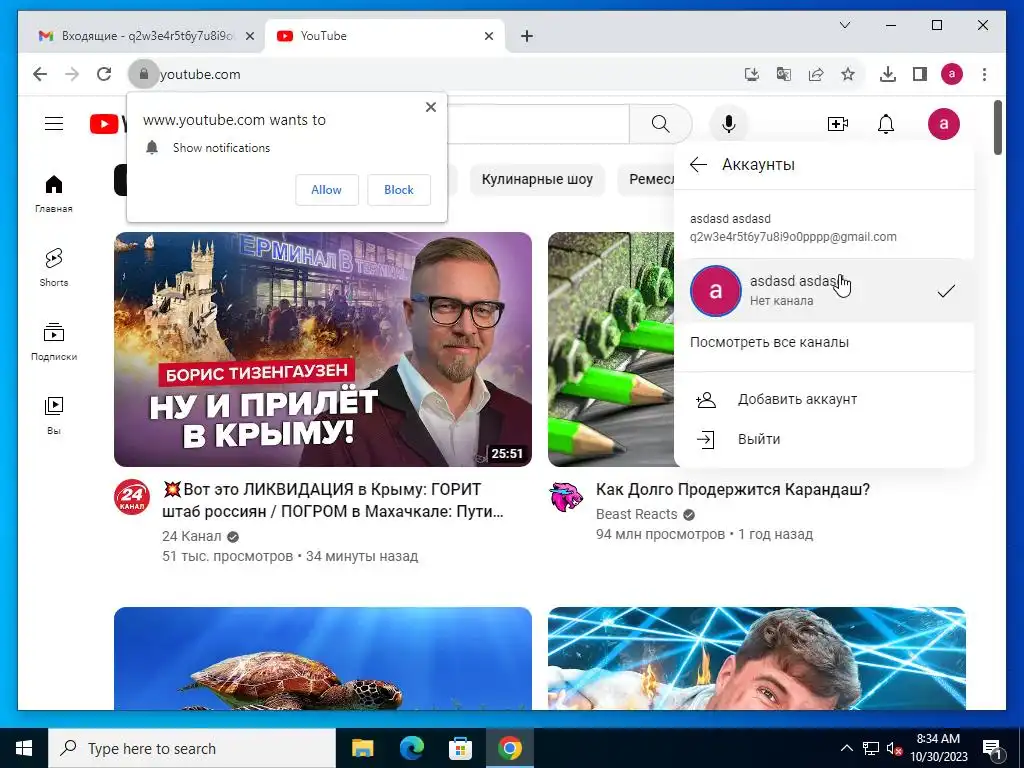Go to Главная in the sidebar
Viewport: 1024px width, 768px height.
click(54, 194)
